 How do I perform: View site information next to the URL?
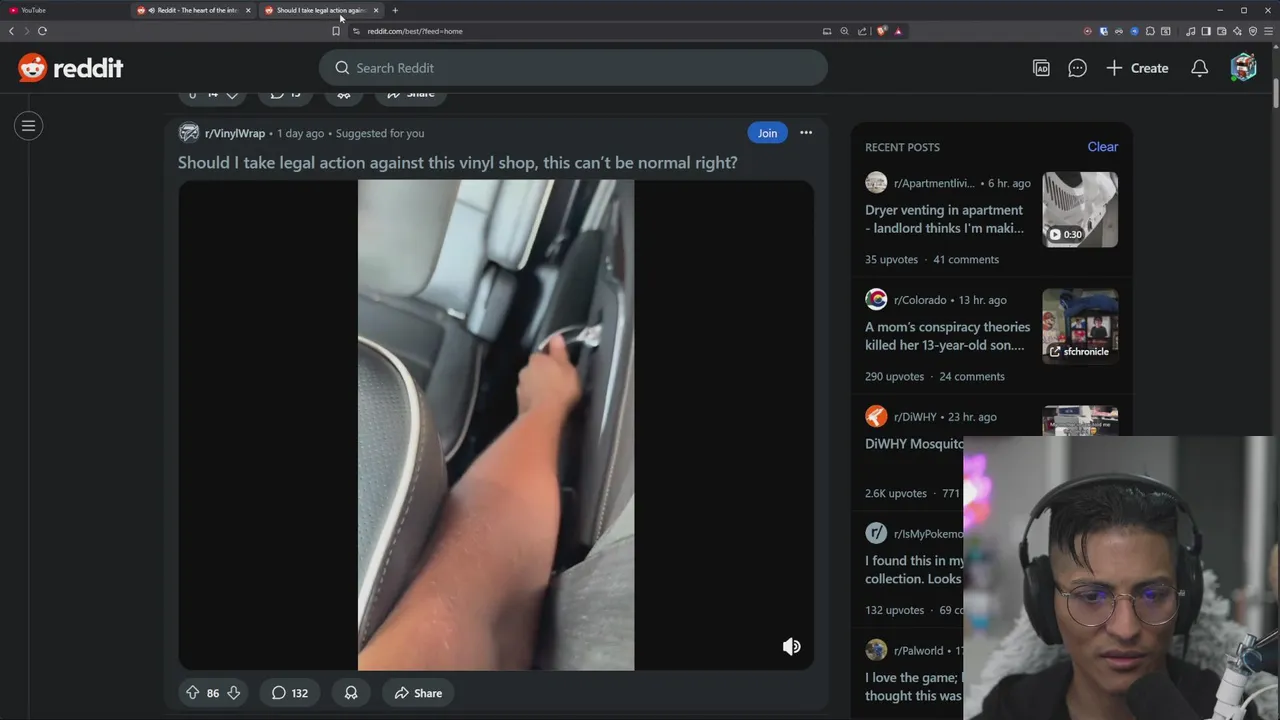pos(356,31)
